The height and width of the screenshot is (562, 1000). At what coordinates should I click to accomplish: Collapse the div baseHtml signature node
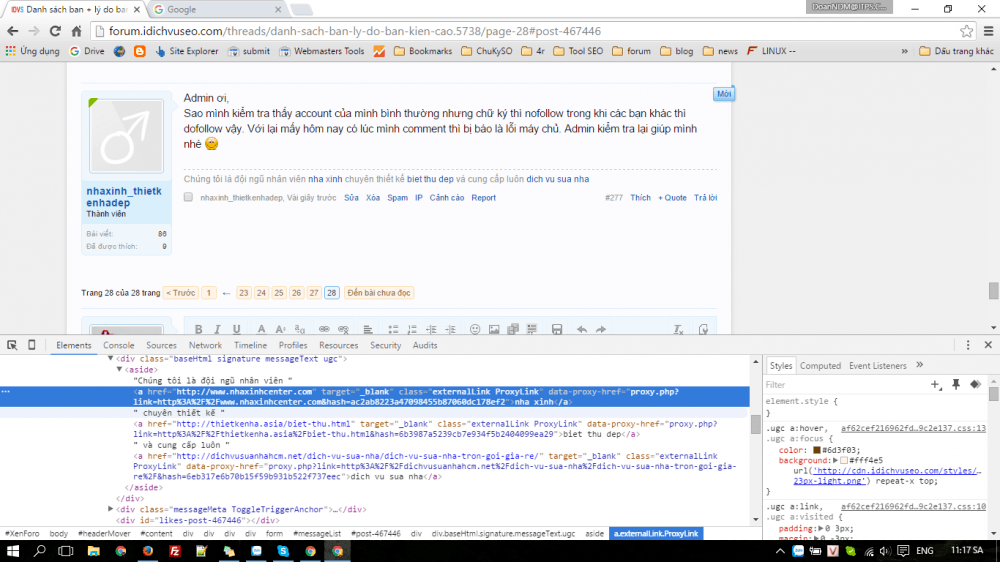tap(110, 359)
